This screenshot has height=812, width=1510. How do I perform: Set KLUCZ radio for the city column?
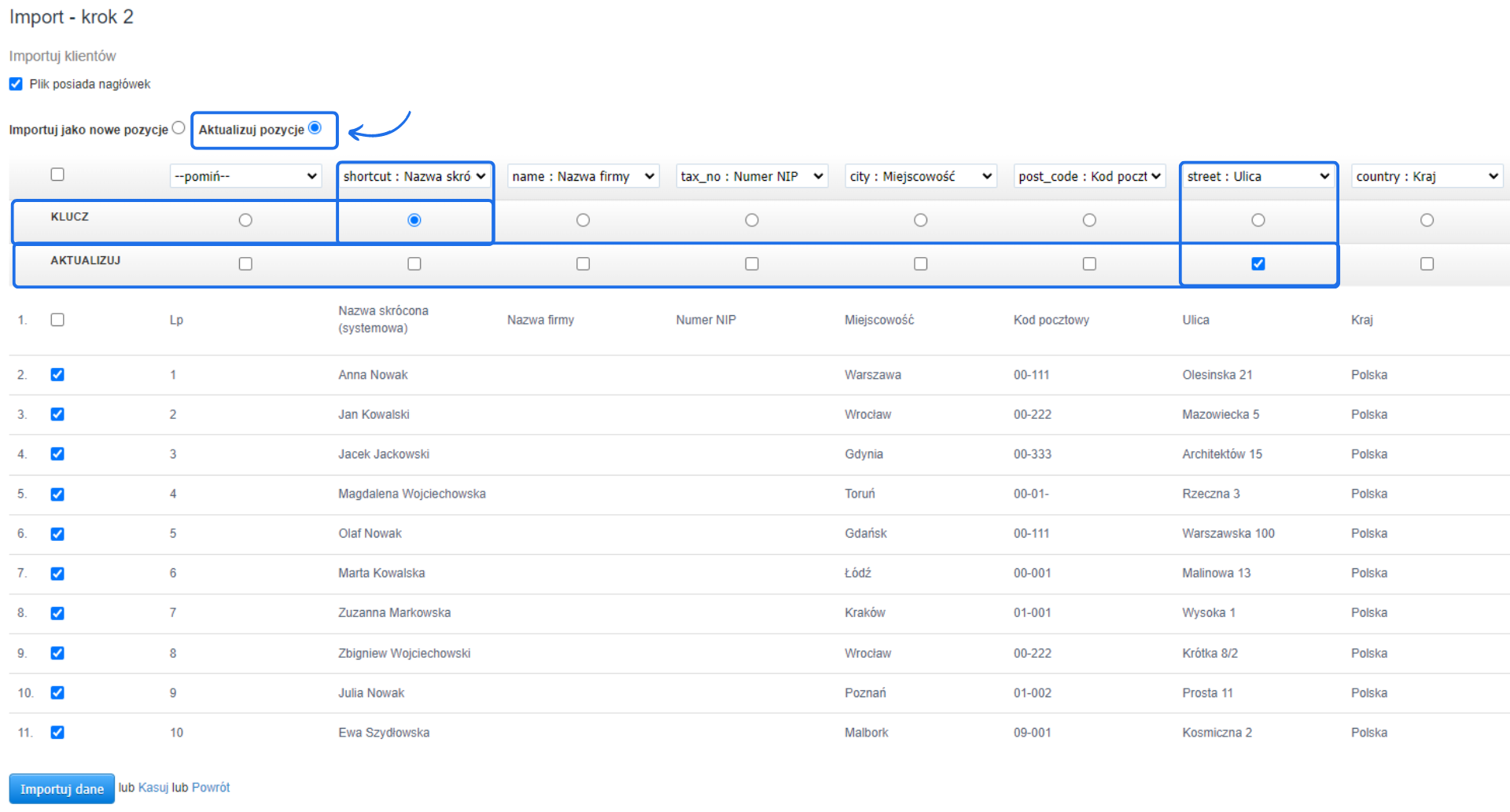point(920,220)
